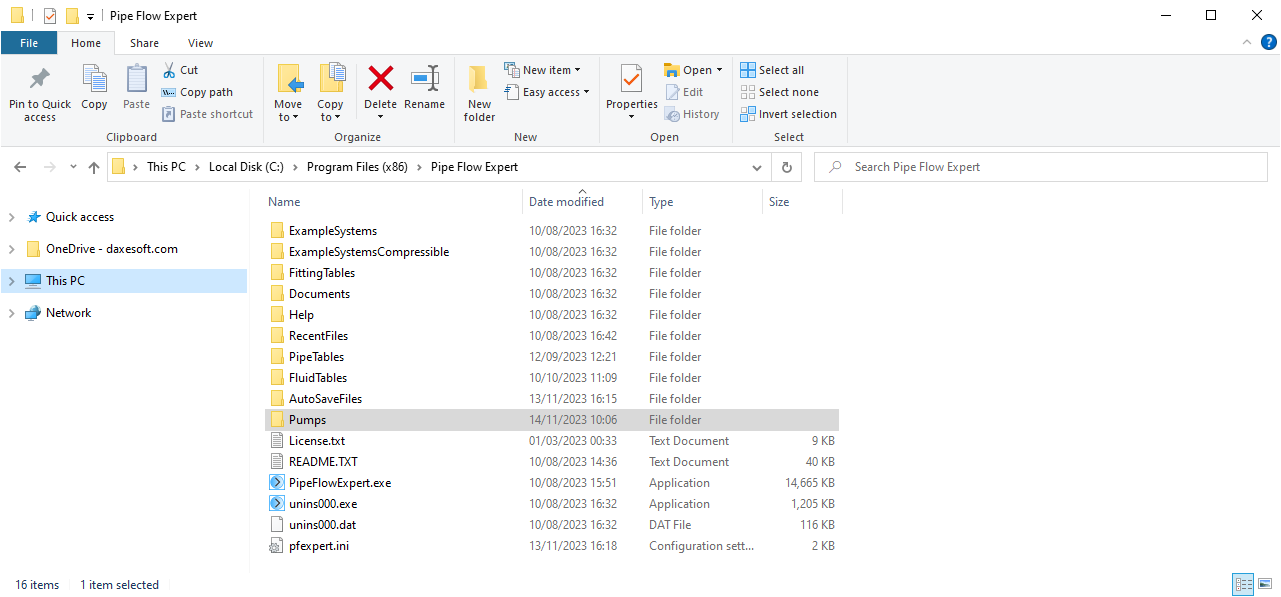The image size is (1281, 597).
Task: Go forward in folder history
Action: point(50,167)
